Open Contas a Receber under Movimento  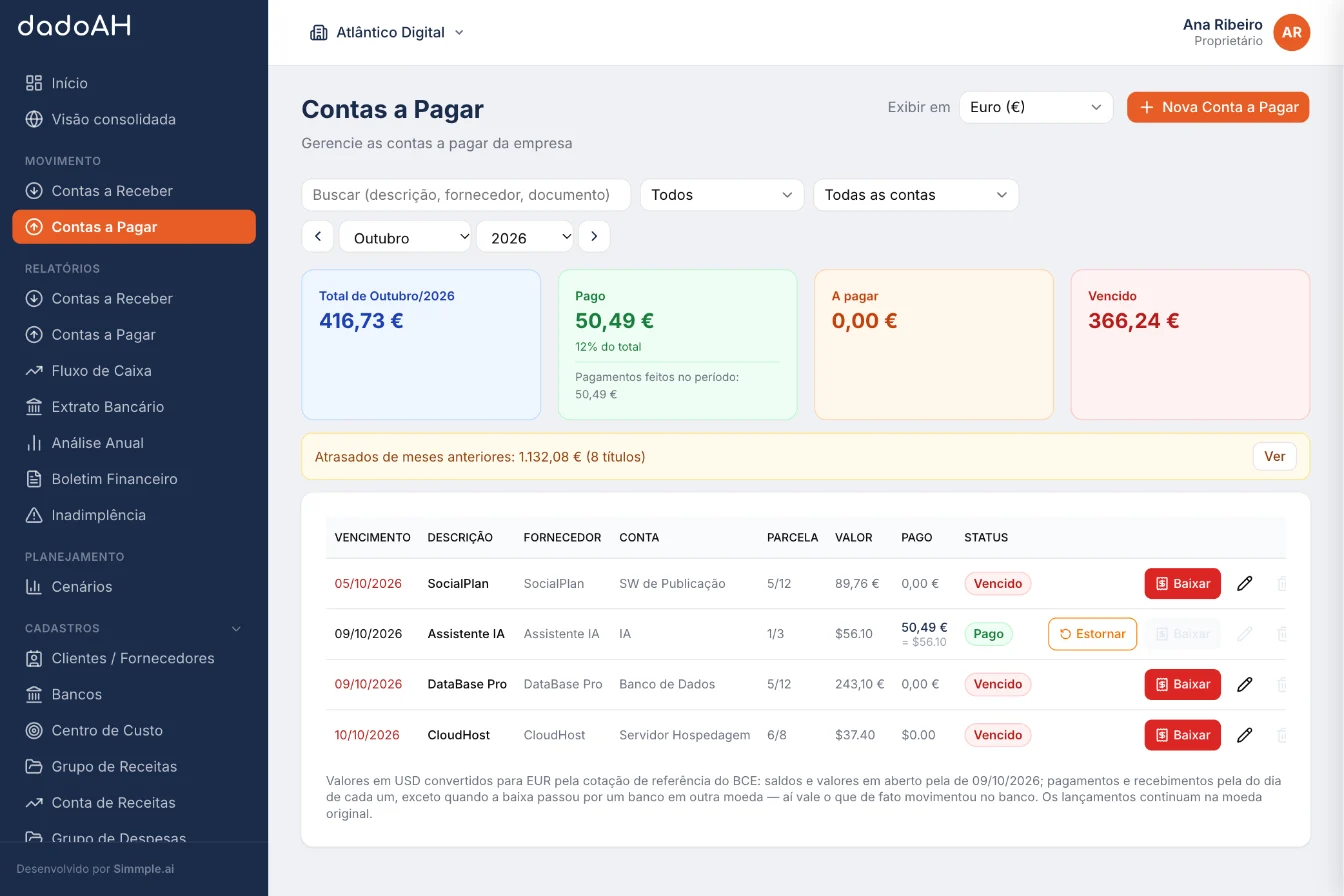point(134,191)
